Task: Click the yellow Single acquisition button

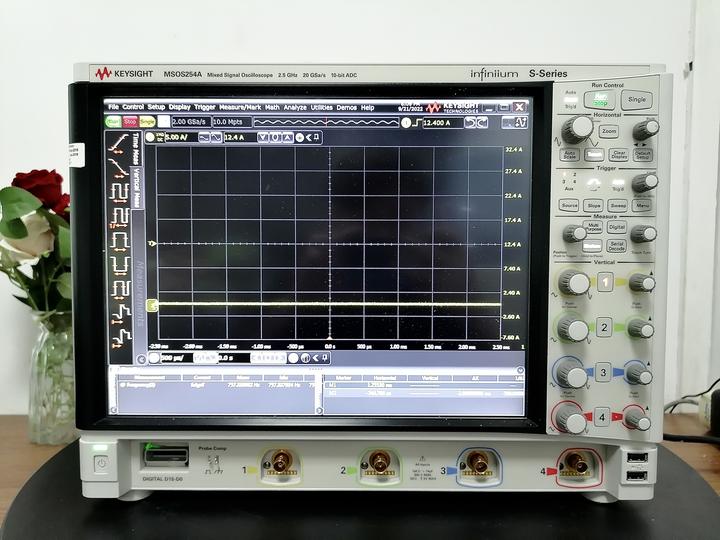Action: click(146, 122)
